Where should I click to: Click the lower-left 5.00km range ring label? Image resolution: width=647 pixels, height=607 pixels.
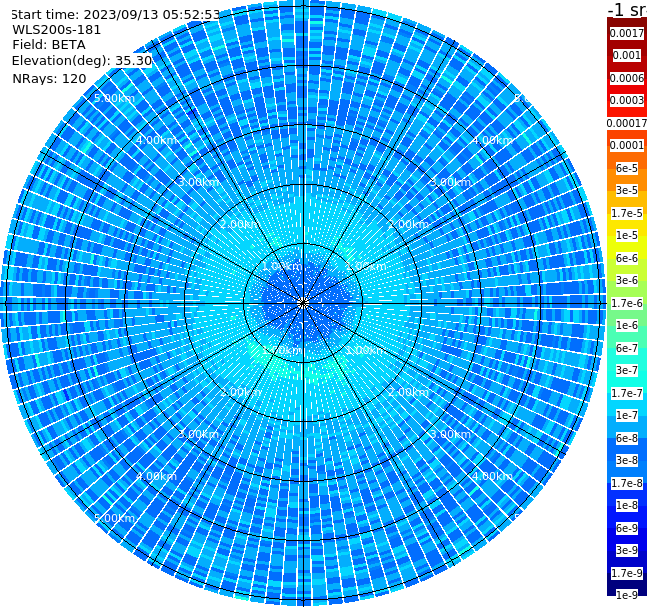click(x=115, y=518)
